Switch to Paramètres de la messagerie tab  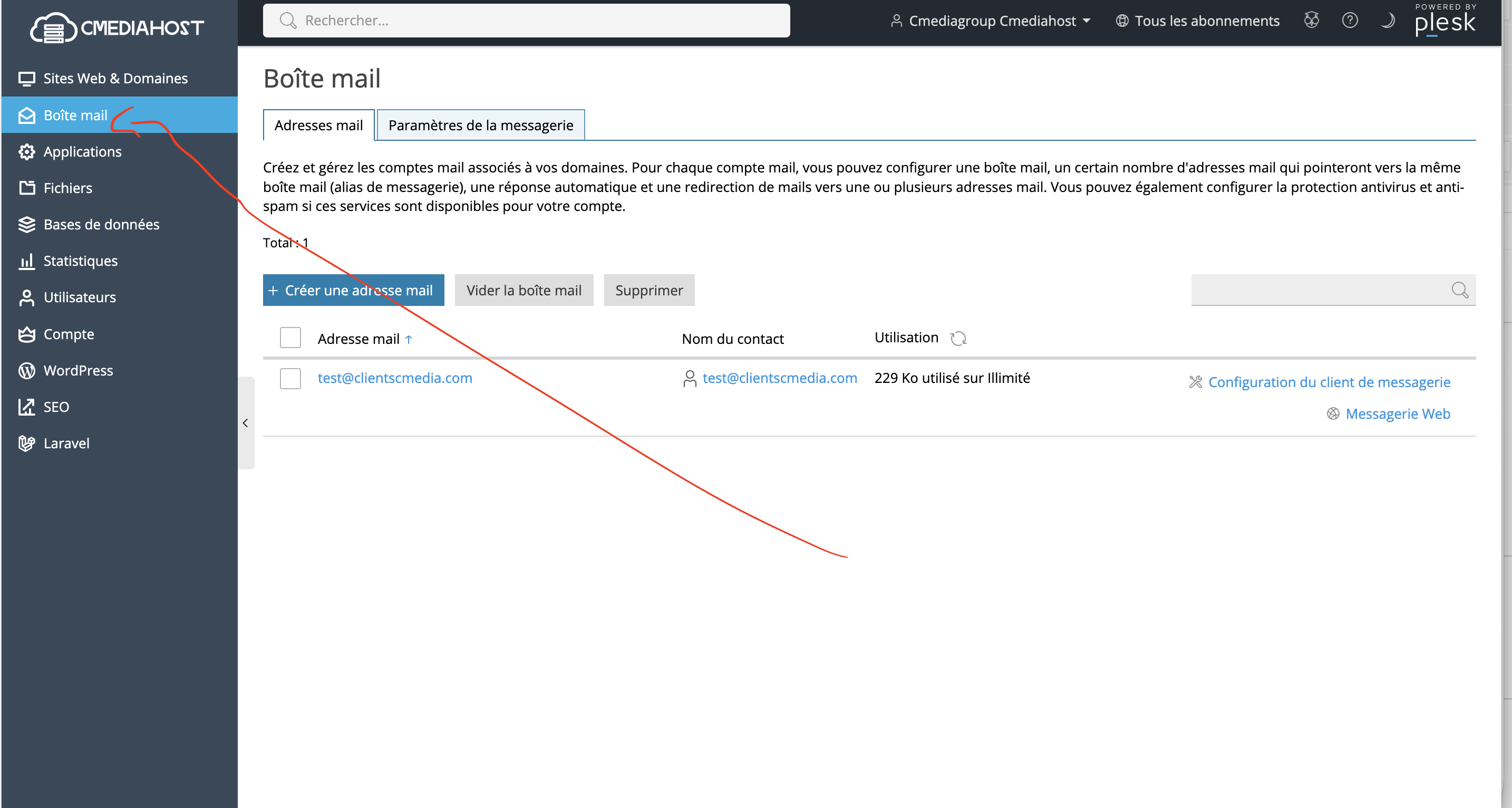pyautogui.click(x=480, y=125)
